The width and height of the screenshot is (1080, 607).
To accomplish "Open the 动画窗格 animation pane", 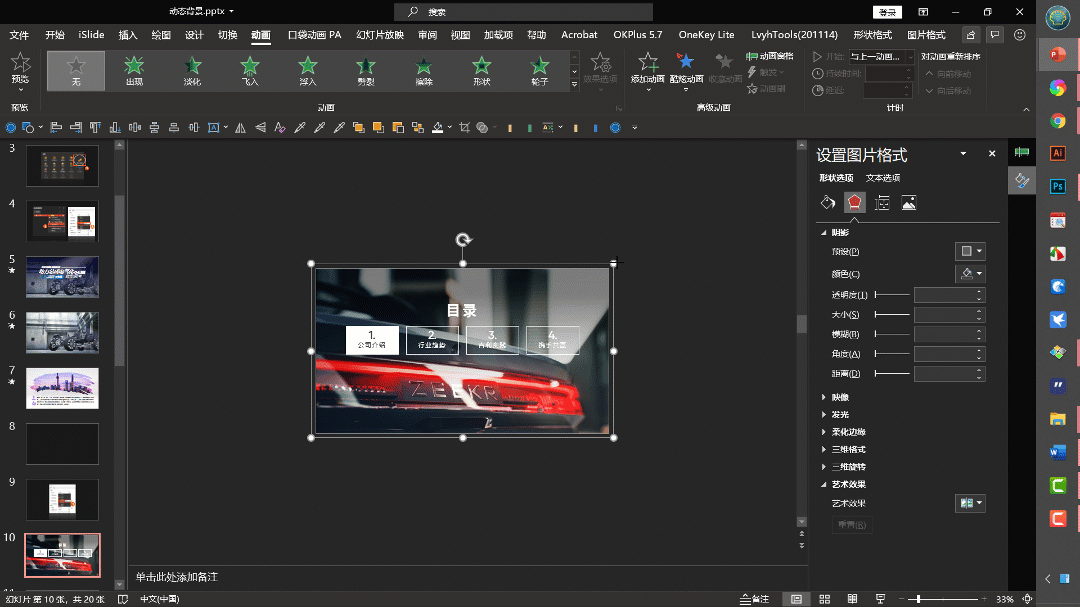I will (770, 57).
